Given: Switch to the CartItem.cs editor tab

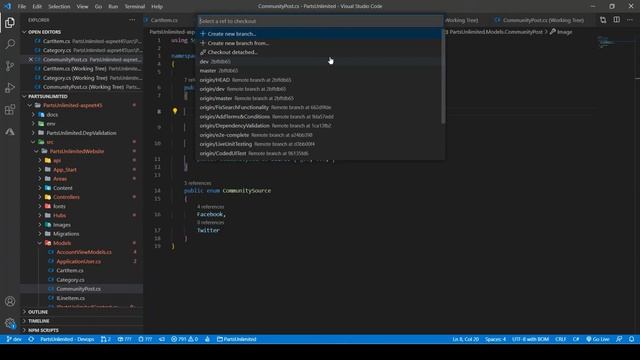Looking at the screenshot, I should (164, 20).
